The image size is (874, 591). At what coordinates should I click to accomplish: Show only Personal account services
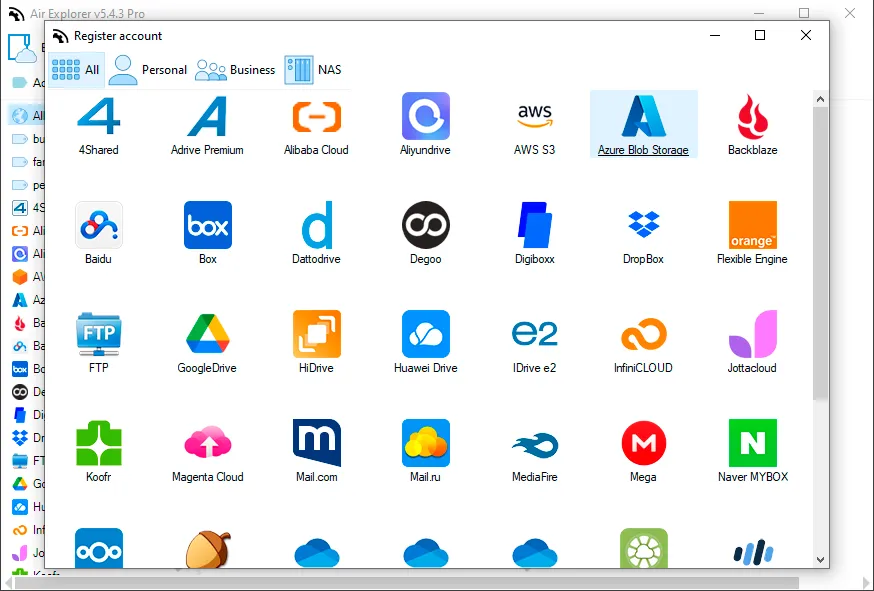(x=148, y=70)
